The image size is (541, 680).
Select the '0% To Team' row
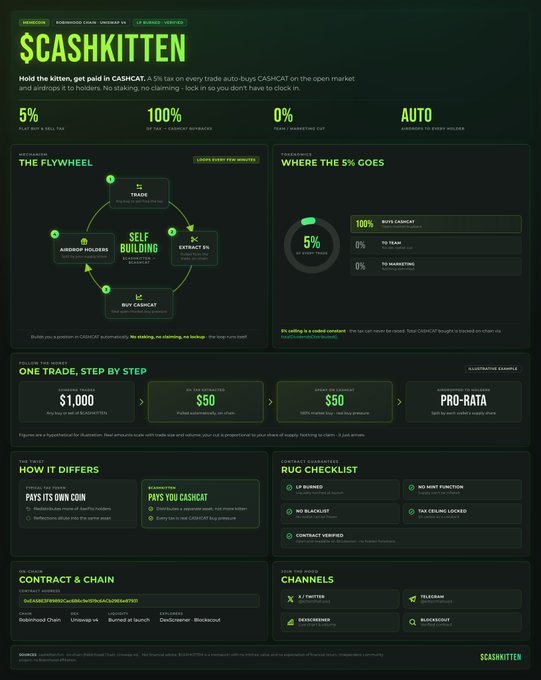point(436,245)
